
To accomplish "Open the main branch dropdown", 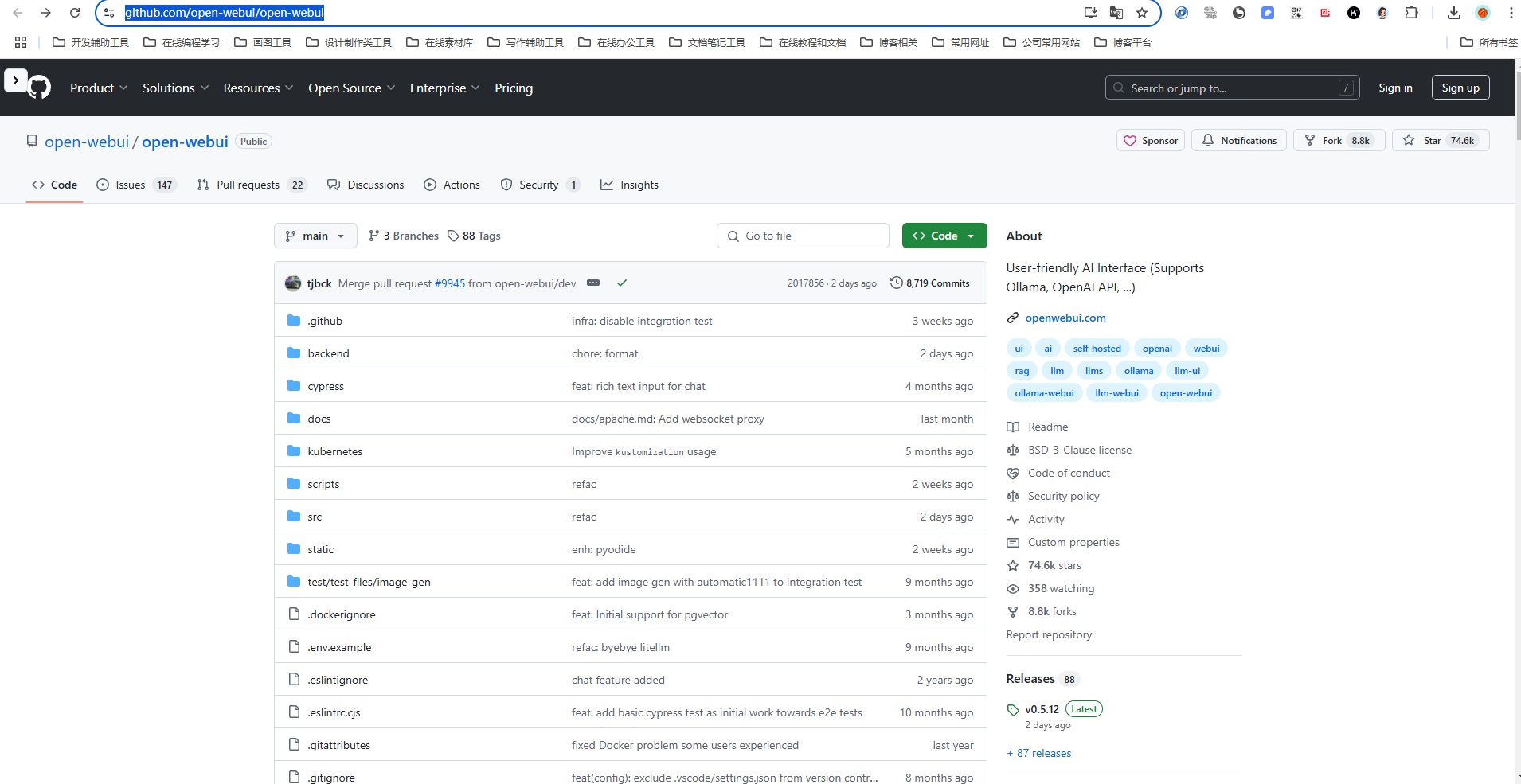I will 315,236.
